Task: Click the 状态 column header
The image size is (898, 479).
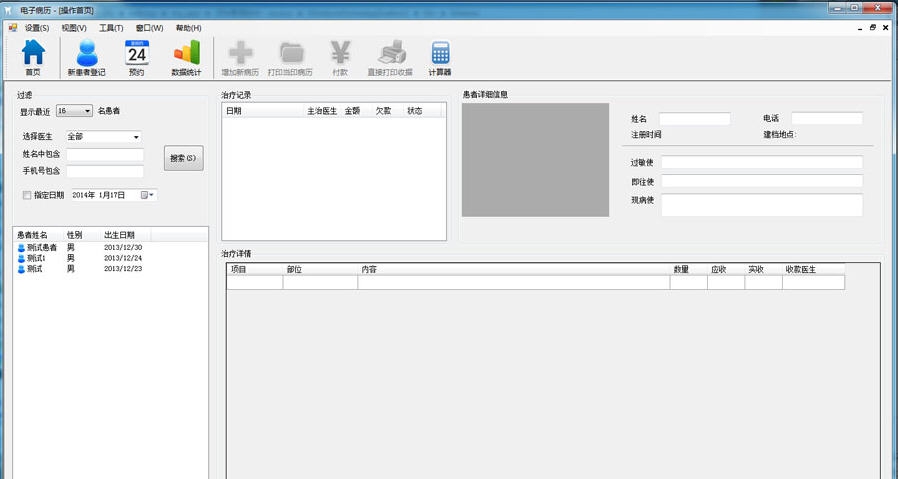Action: pyautogui.click(x=422, y=111)
